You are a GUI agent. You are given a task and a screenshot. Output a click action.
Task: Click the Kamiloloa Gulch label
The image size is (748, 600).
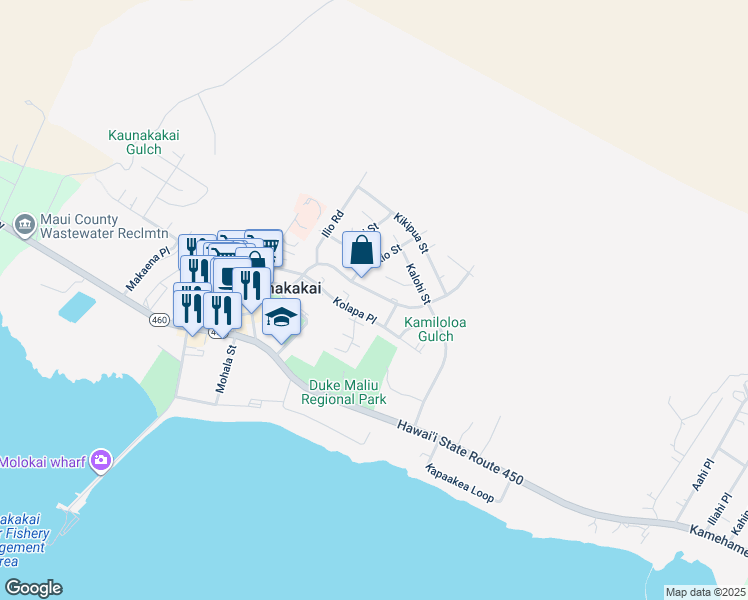click(x=435, y=329)
